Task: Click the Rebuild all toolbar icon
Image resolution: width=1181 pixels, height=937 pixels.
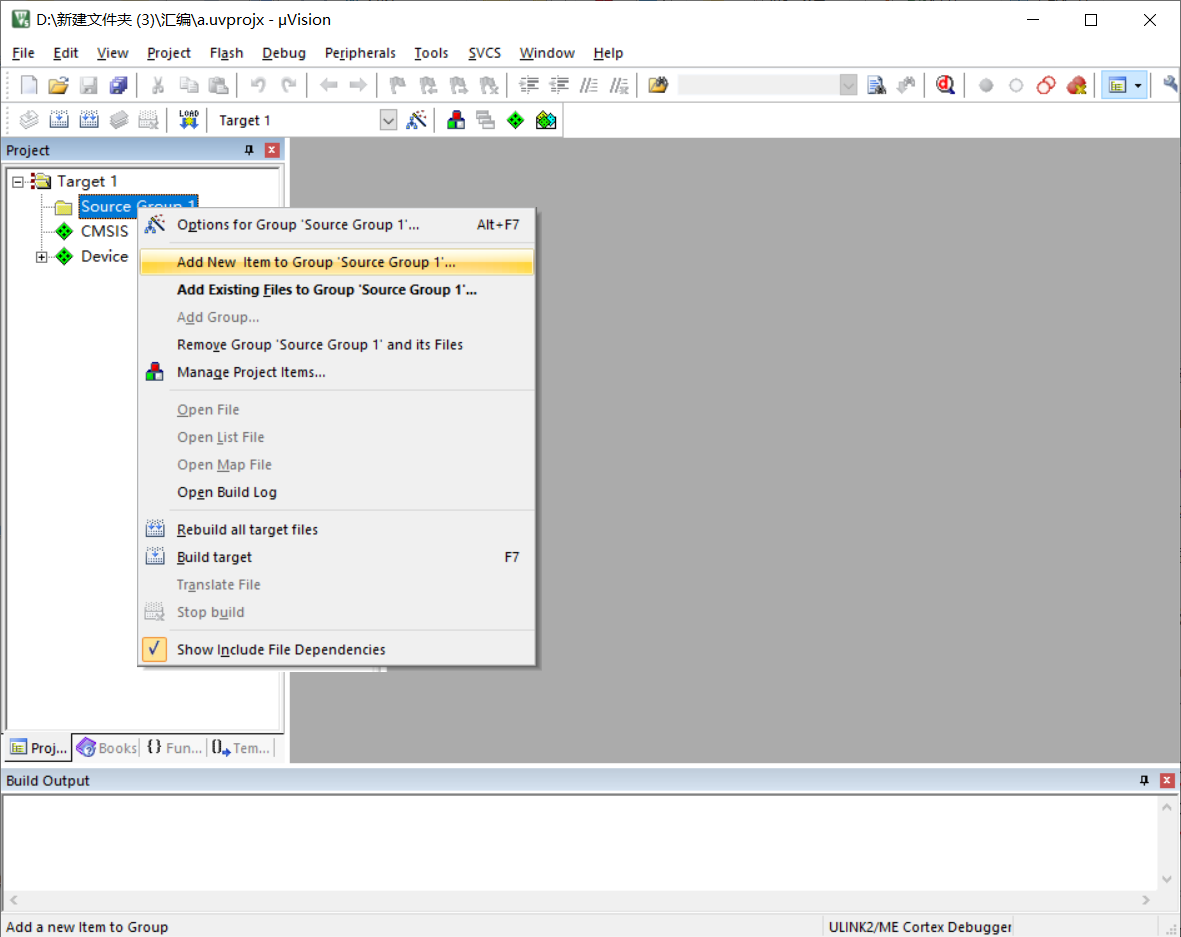Action: [x=89, y=120]
